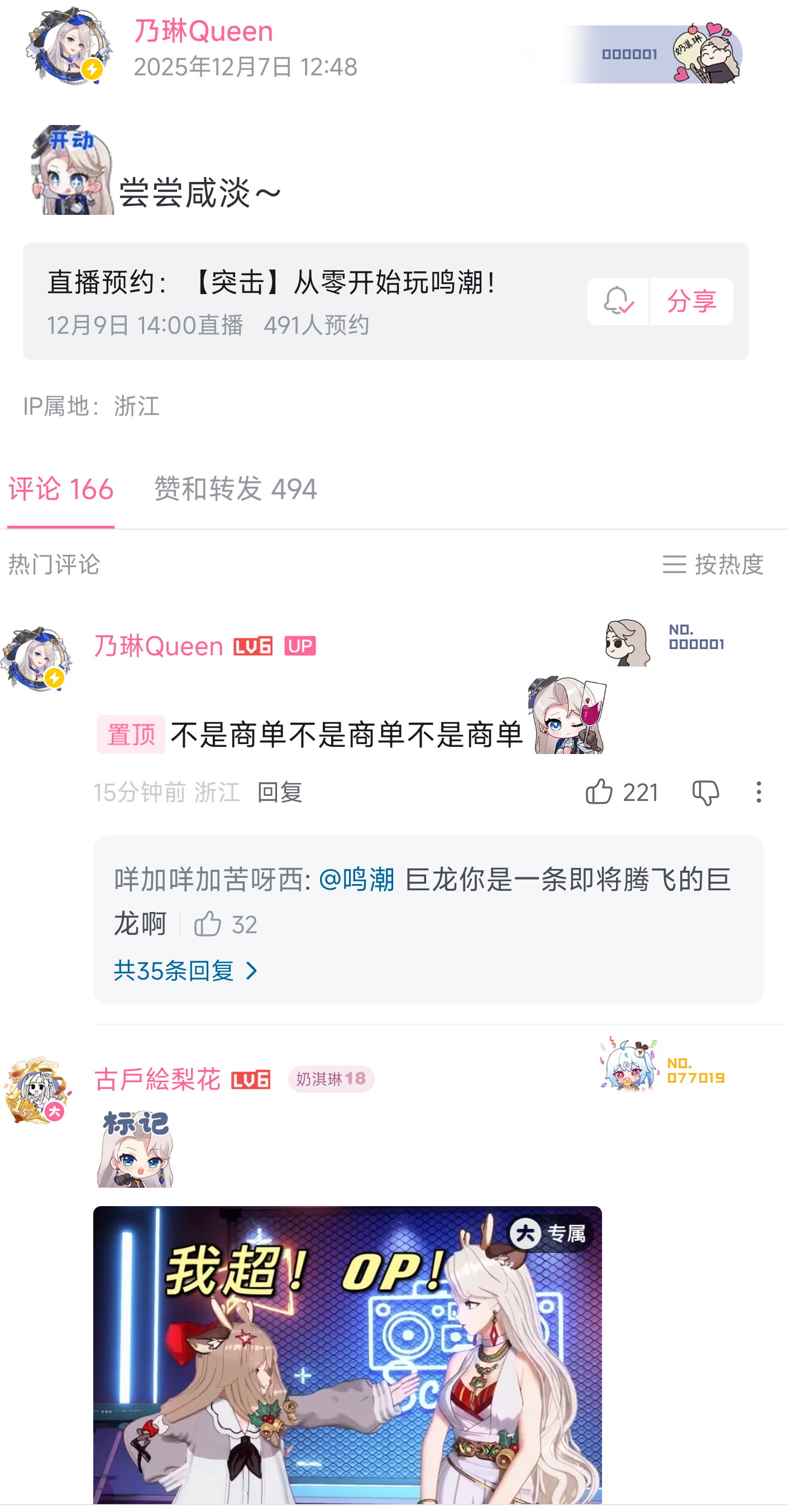This screenshot has width=788, height=1512.
Task: Switch to the 赞和转发 494 tab
Action: tap(236, 488)
